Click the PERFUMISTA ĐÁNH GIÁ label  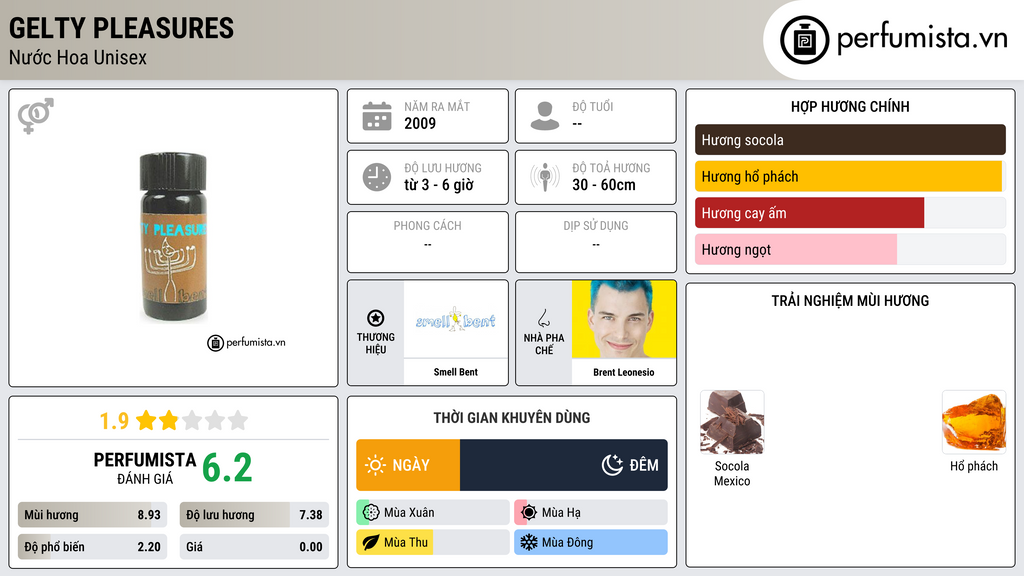(x=144, y=468)
